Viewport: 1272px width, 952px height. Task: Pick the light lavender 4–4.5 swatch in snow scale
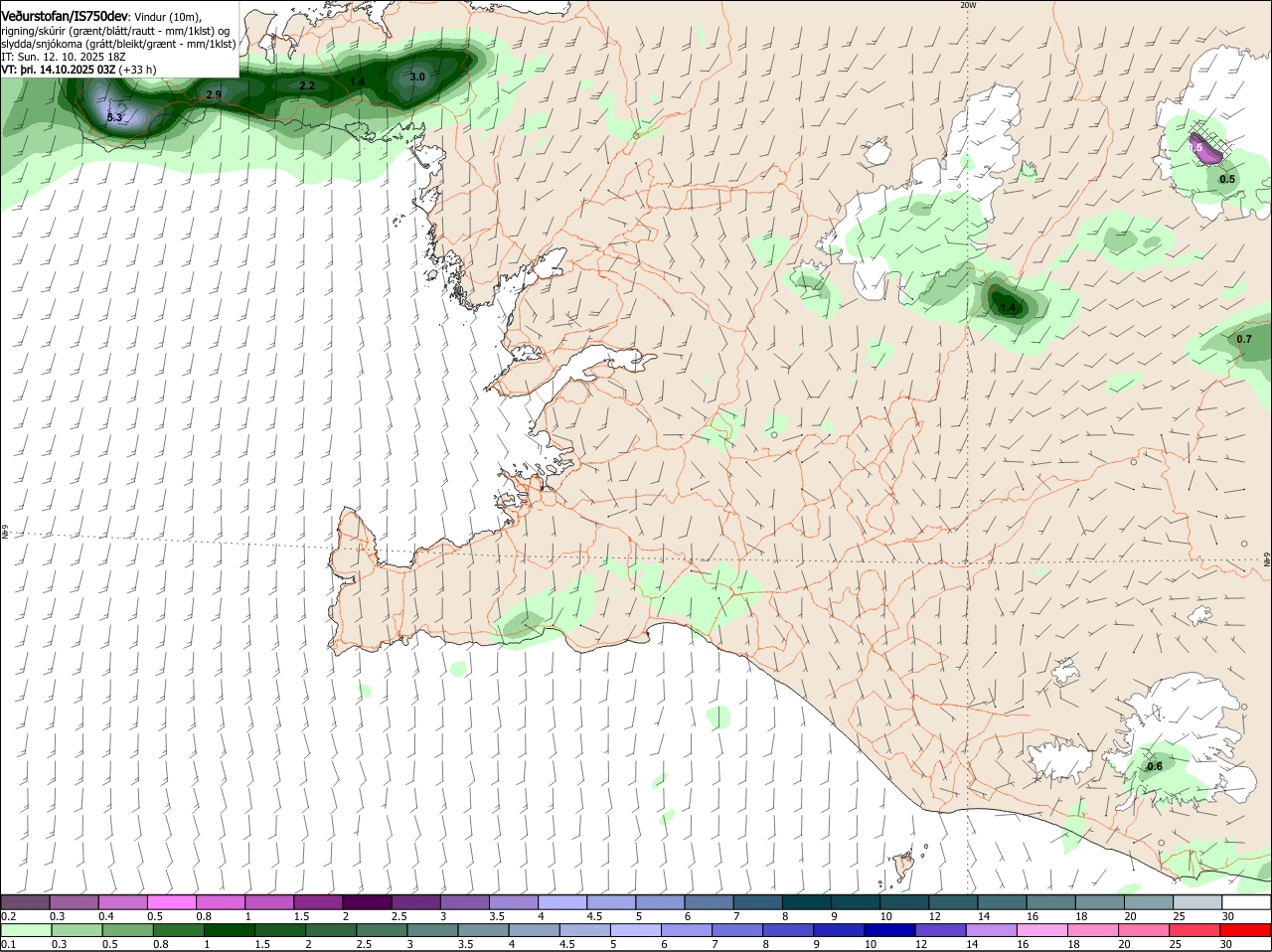click(562, 902)
